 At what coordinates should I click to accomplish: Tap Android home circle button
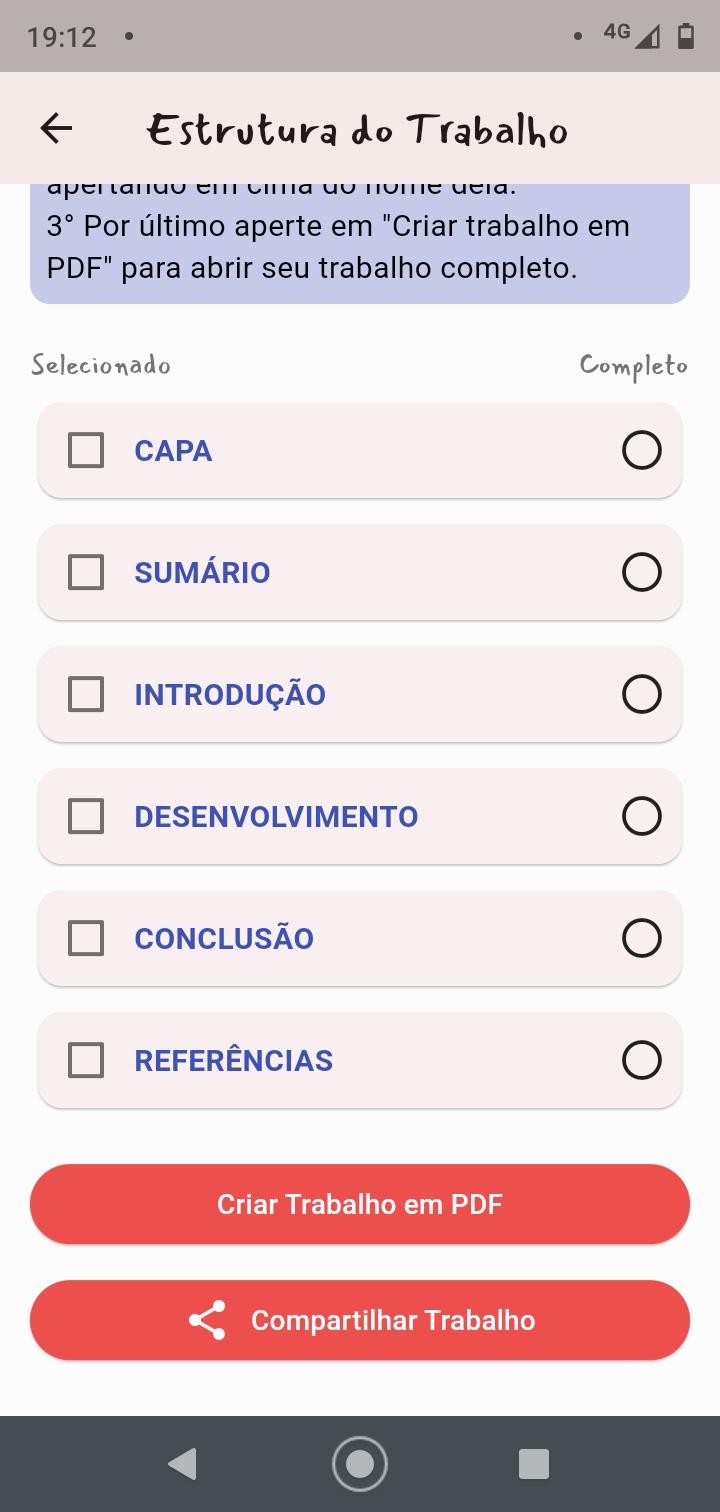tap(360, 1464)
